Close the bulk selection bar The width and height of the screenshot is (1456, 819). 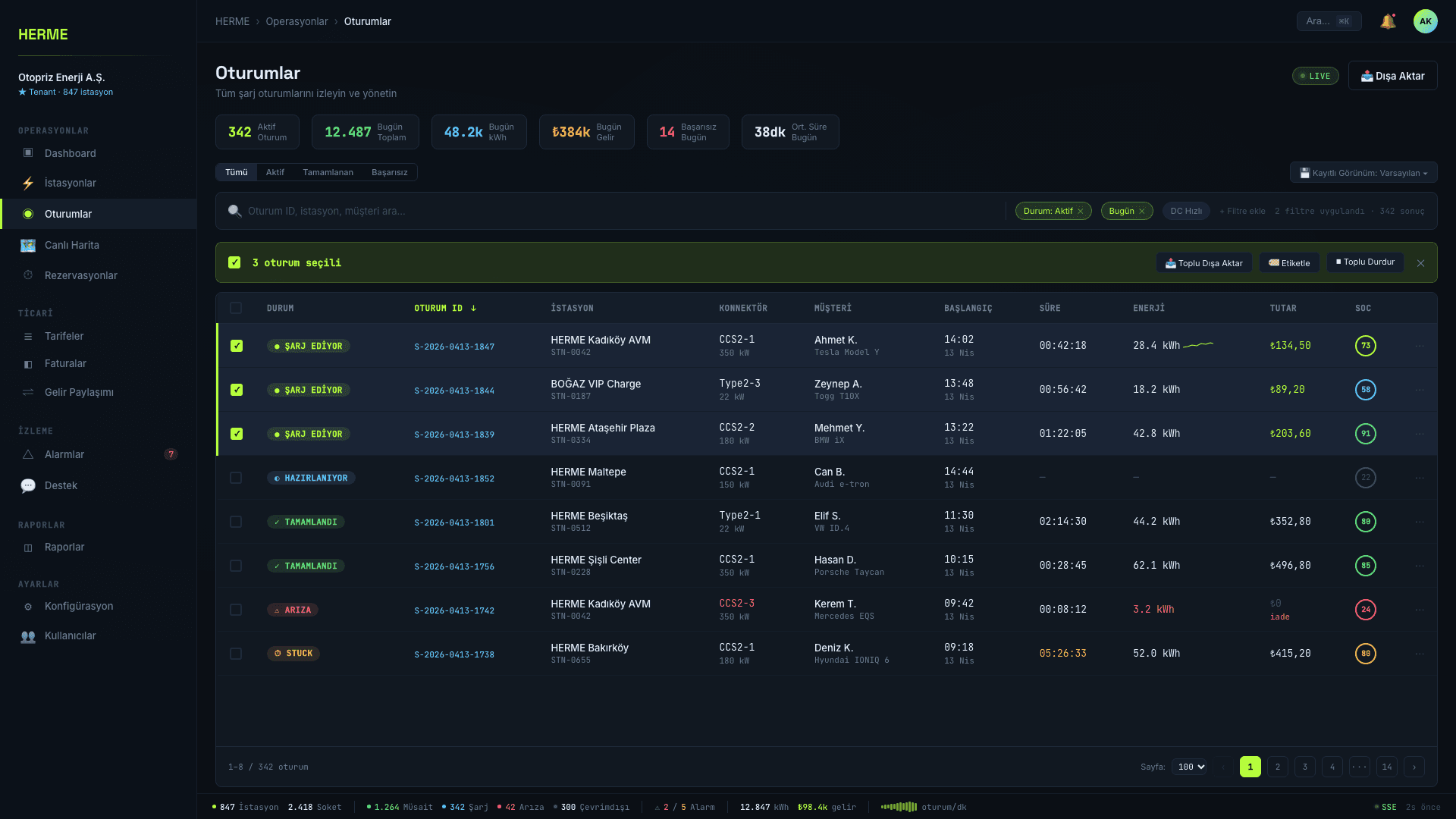coord(1420,263)
